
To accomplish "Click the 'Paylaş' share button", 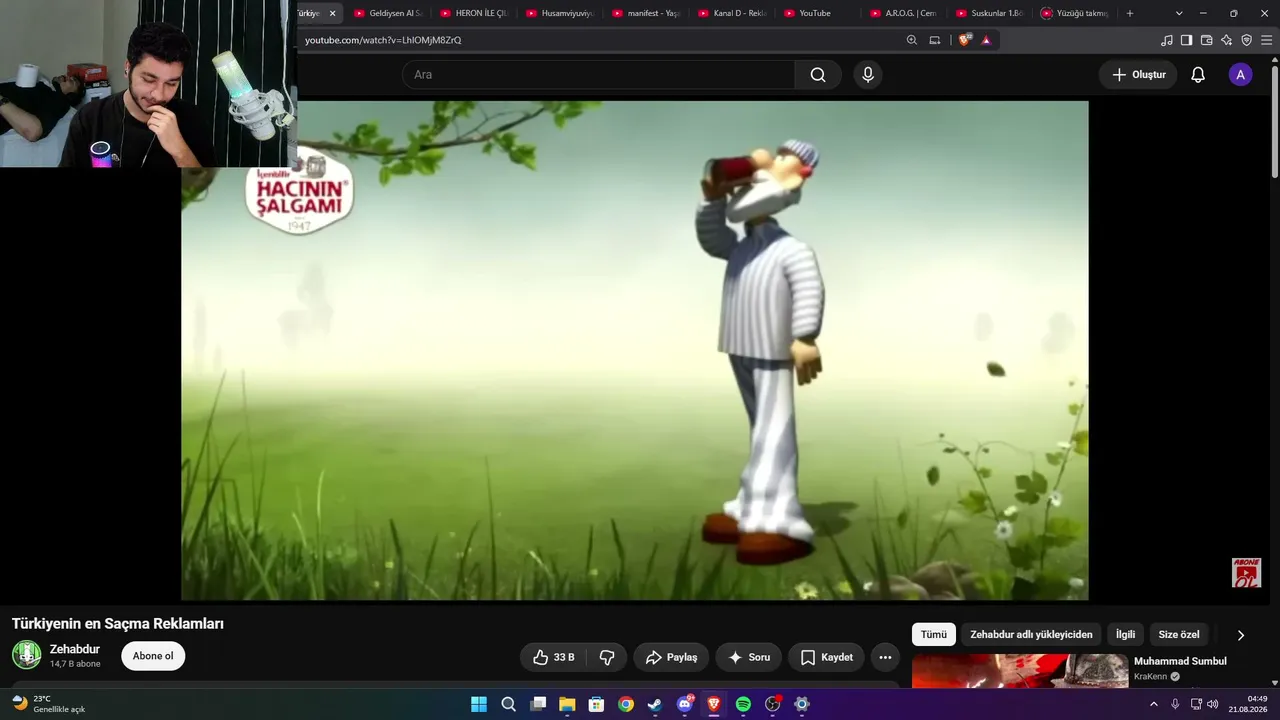I will (x=671, y=657).
